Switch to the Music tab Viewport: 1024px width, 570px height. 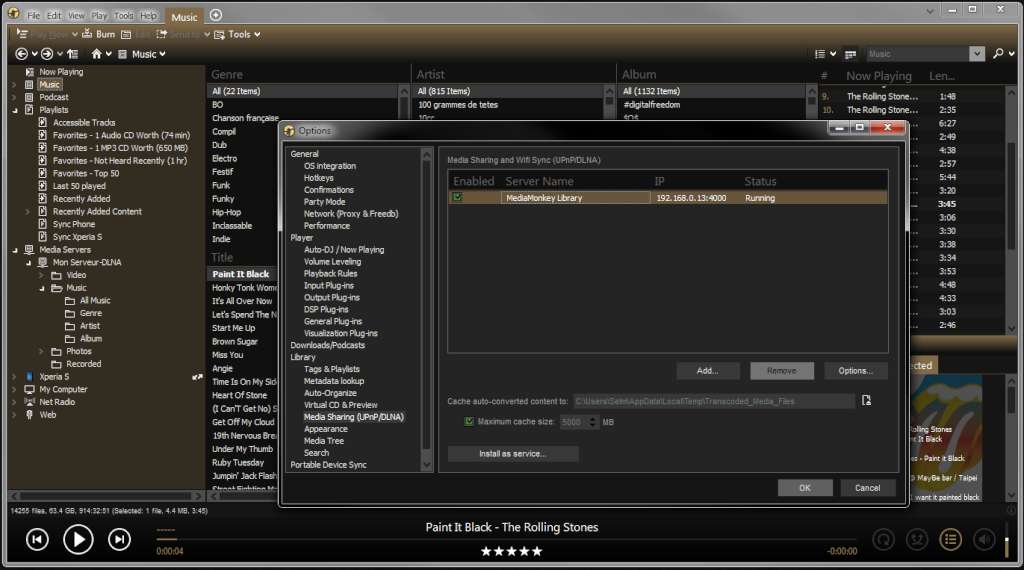[x=184, y=17]
